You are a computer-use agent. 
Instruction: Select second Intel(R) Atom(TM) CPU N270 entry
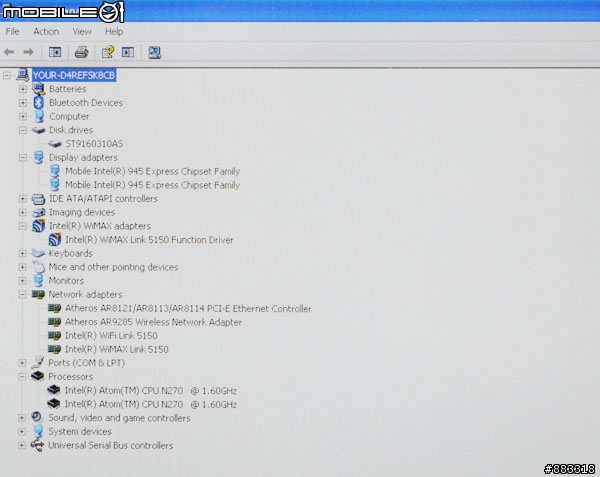pyautogui.click(x=150, y=404)
